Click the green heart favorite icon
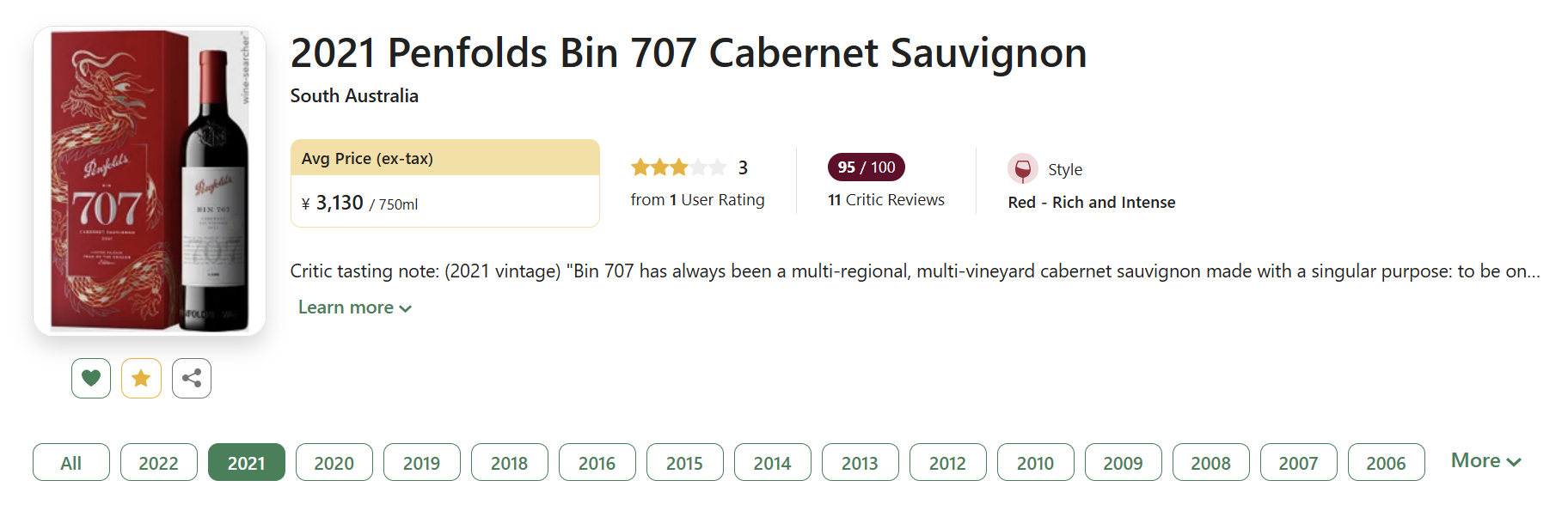Image resolution: width=1568 pixels, height=511 pixels. click(91, 378)
